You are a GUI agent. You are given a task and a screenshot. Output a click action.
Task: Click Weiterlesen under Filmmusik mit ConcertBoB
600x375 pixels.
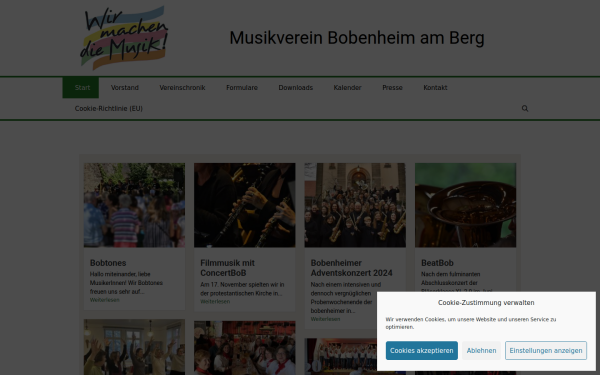(x=215, y=302)
